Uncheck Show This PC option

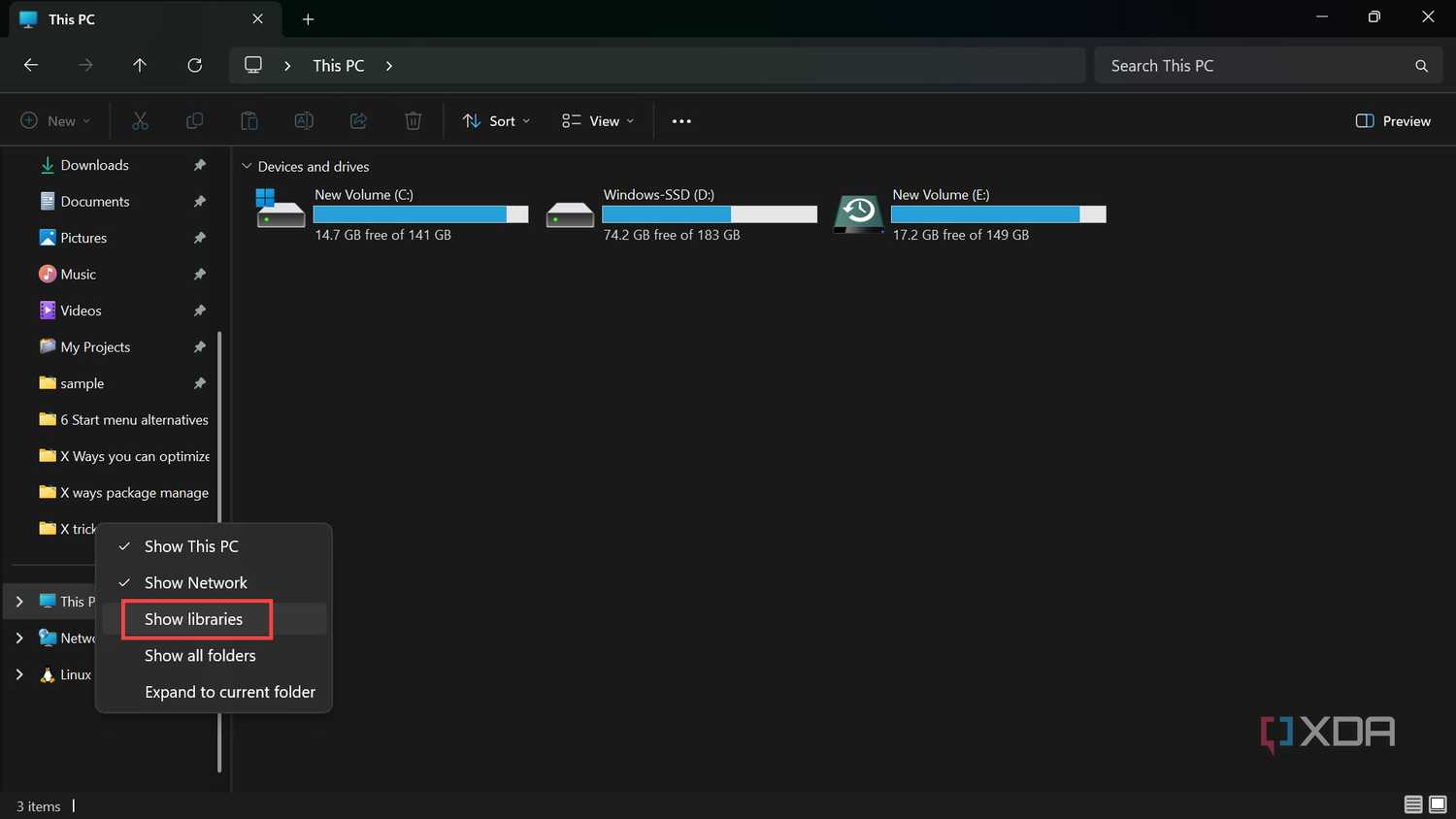tap(214, 546)
